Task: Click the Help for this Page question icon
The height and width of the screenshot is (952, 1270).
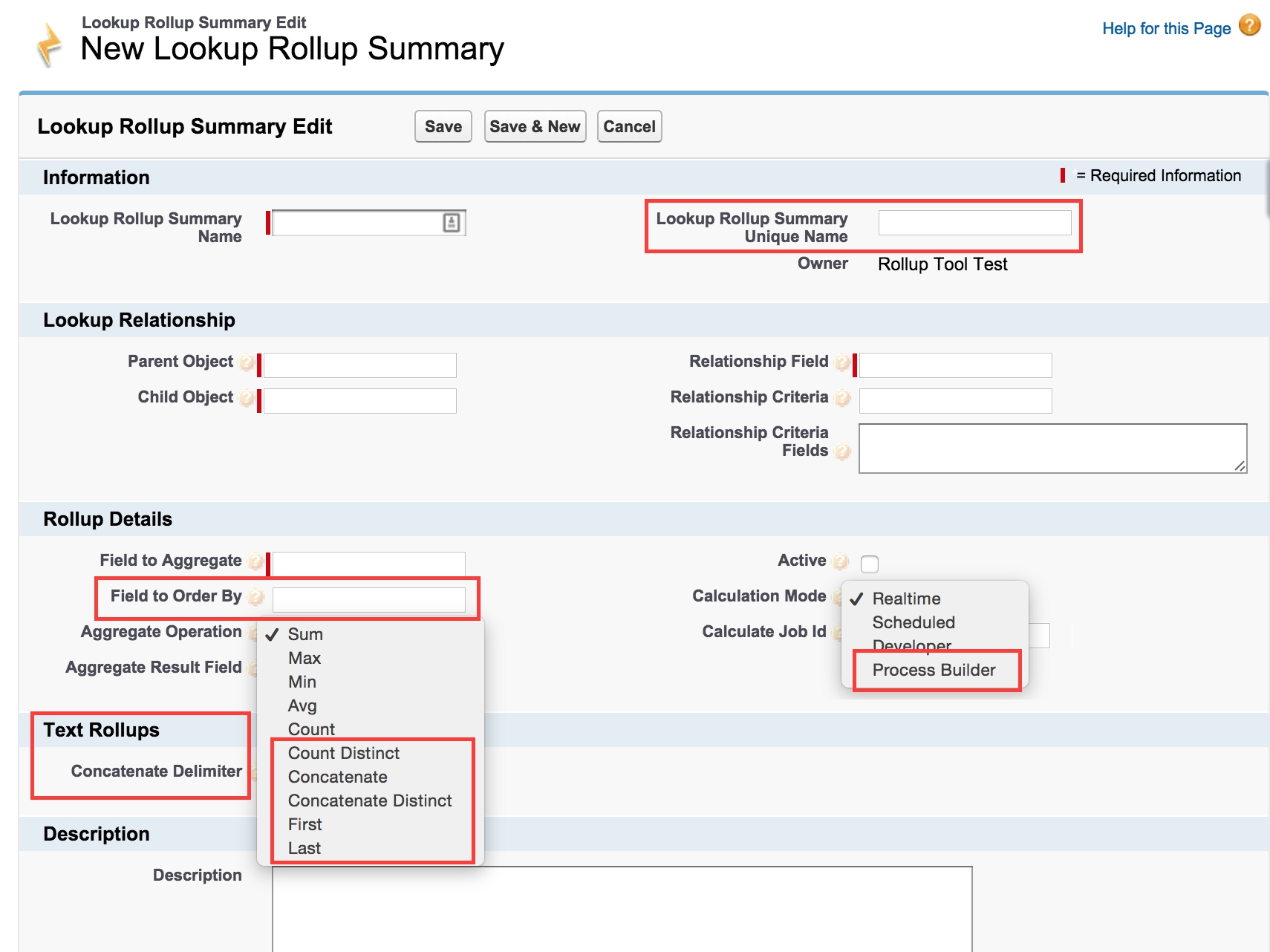Action: (x=1249, y=26)
